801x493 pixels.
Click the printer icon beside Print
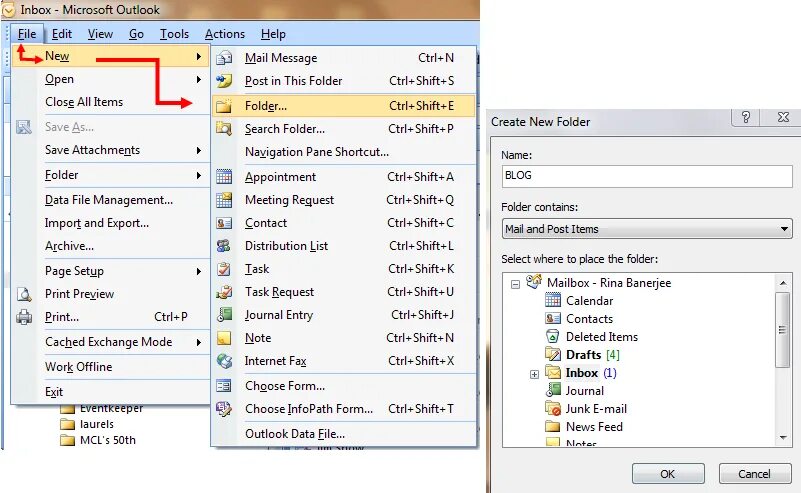pos(24,317)
